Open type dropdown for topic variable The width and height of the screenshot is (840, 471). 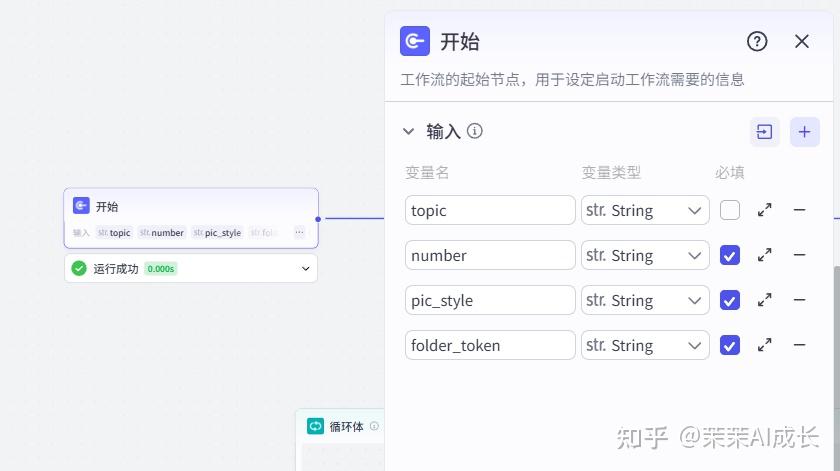(x=645, y=210)
